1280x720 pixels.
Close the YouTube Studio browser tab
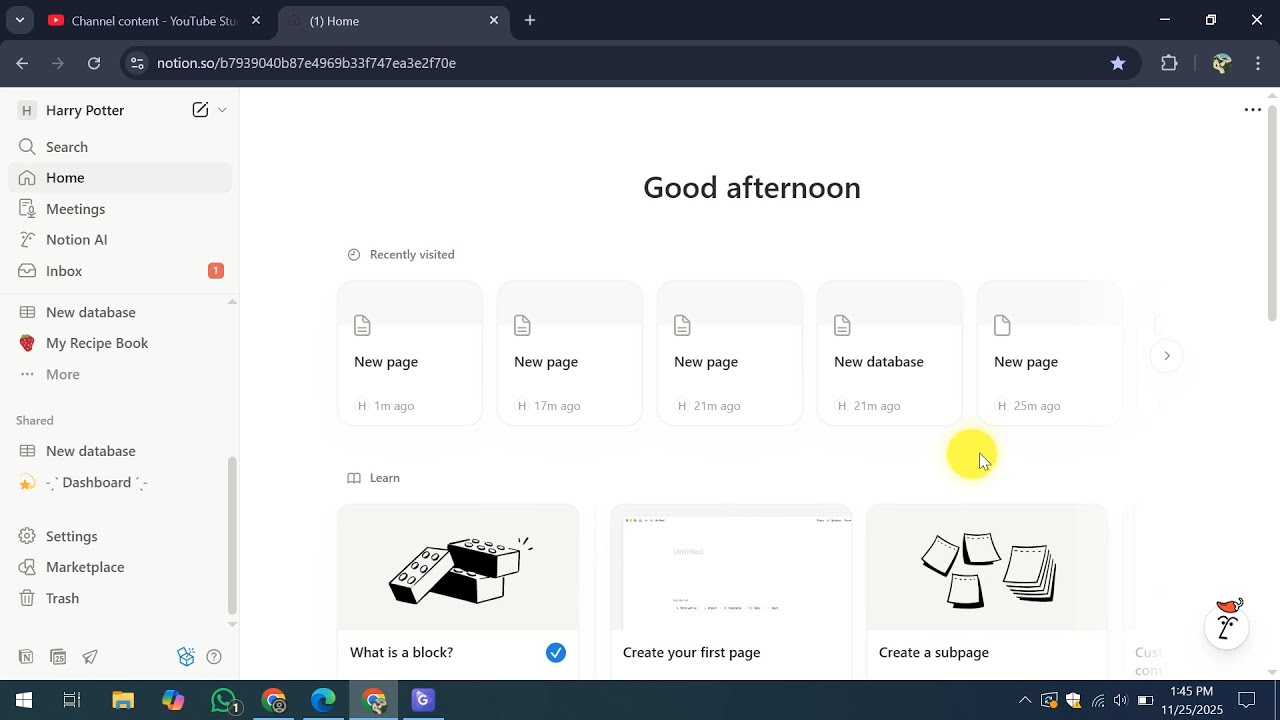pyautogui.click(x=256, y=20)
